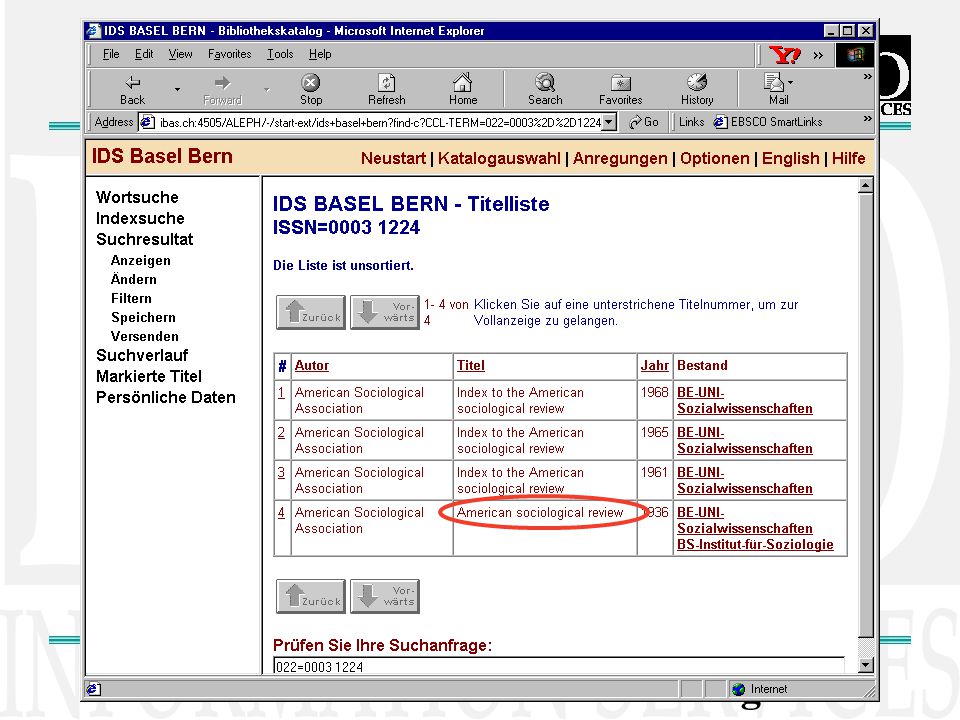Open the Katalogauswahl header link

click(x=499, y=159)
